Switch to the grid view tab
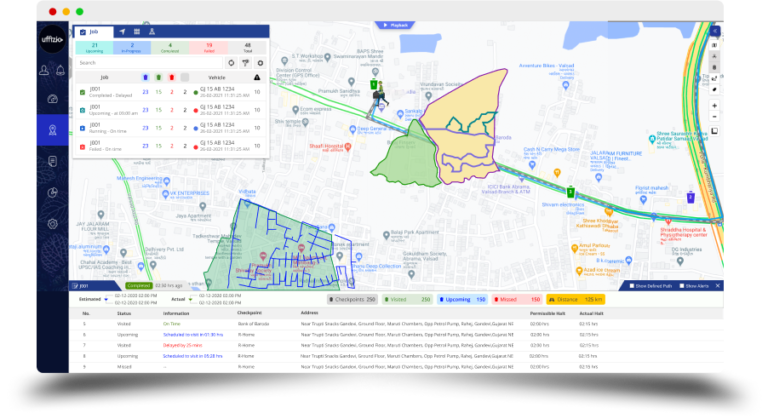The width and height of the screenshot is (768, 419). point(137,32)
